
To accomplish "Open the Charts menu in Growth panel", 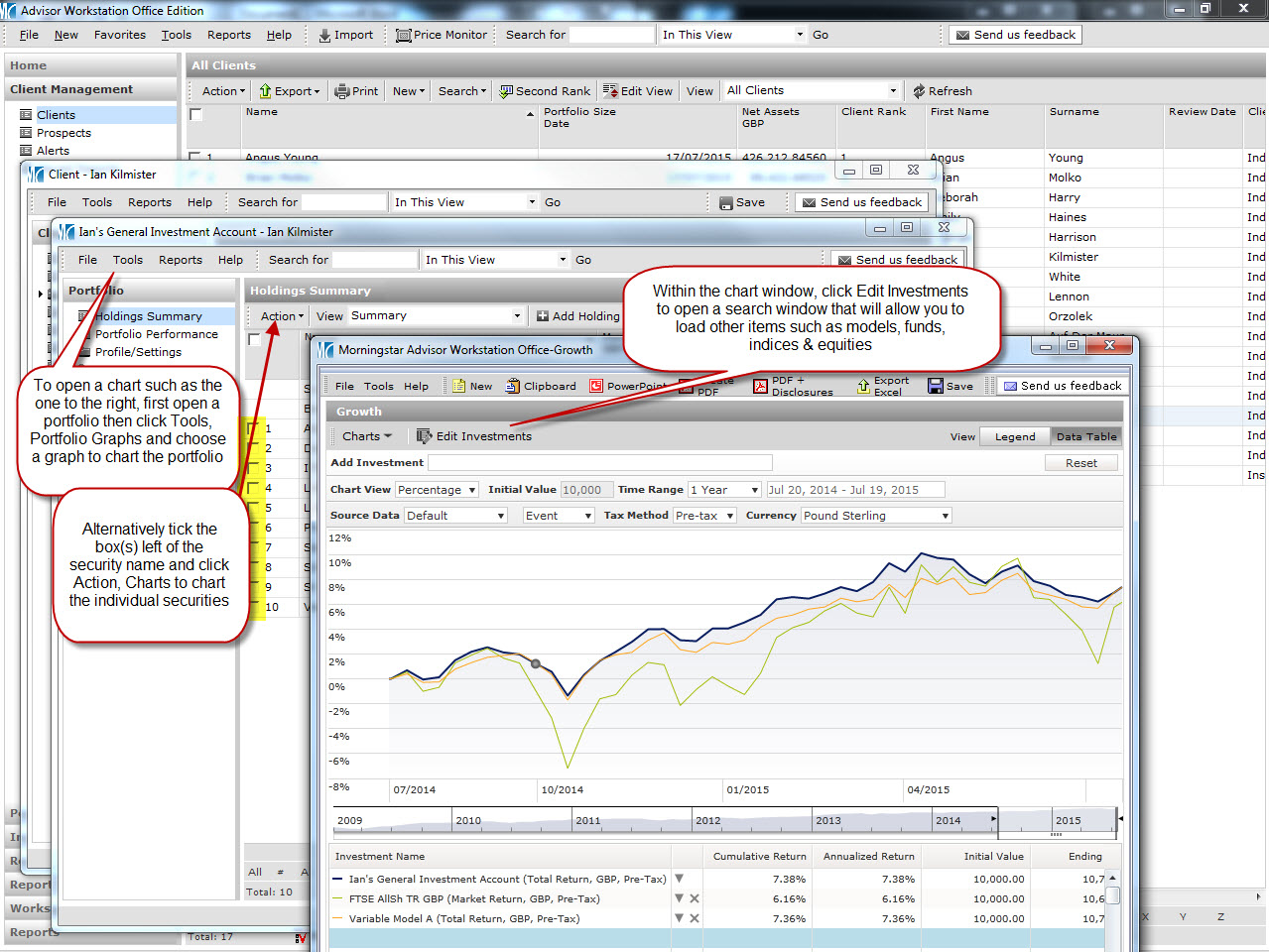I will click(366, 436).
